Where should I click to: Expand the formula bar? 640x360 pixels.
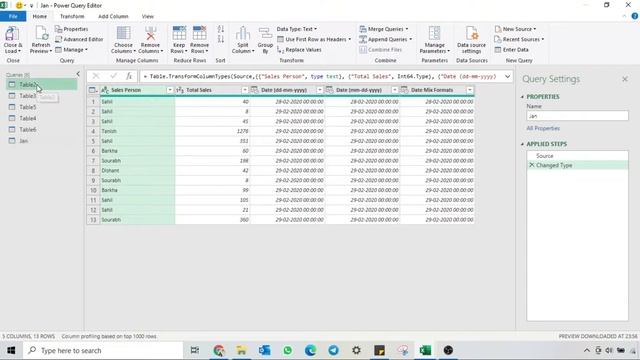(x=507, y=76)
